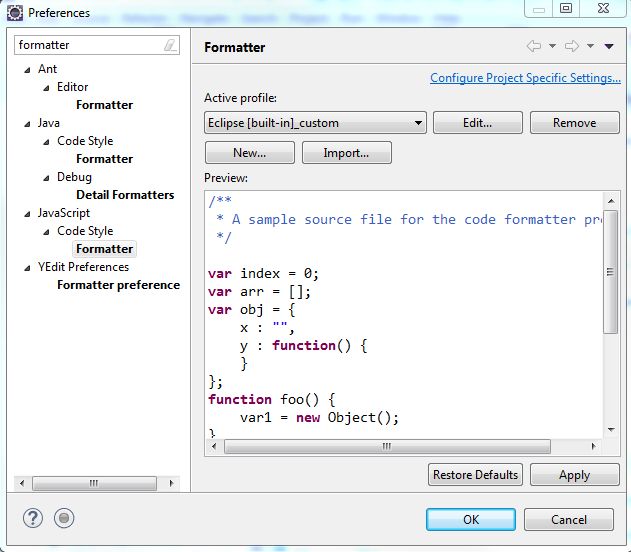Collapse the Ant tree node

pos(27,70)
